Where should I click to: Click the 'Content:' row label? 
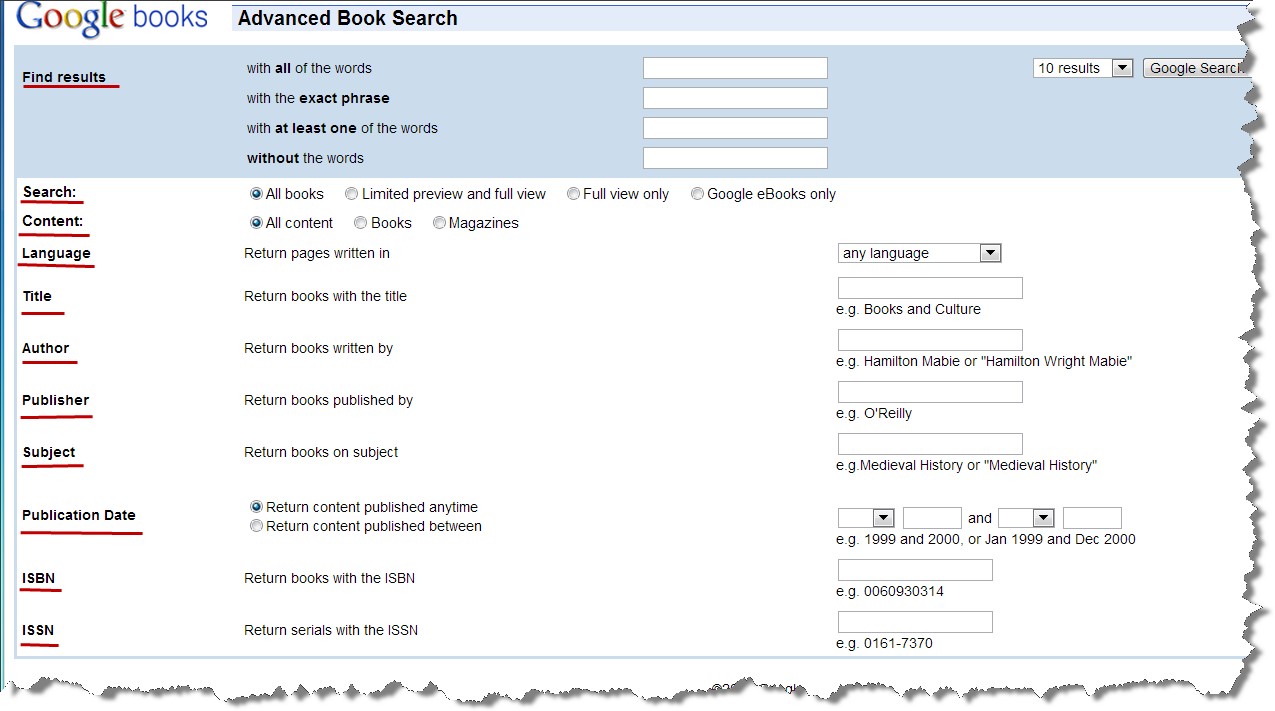coord(53,221)
